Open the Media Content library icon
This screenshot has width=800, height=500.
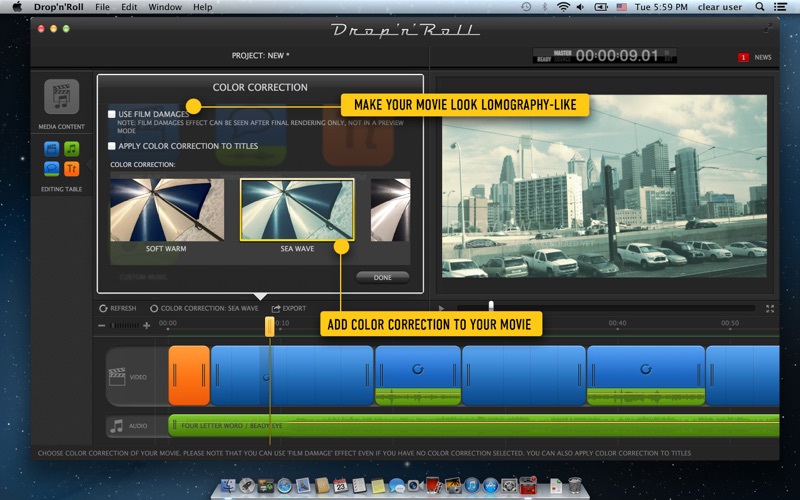(61, 97)
